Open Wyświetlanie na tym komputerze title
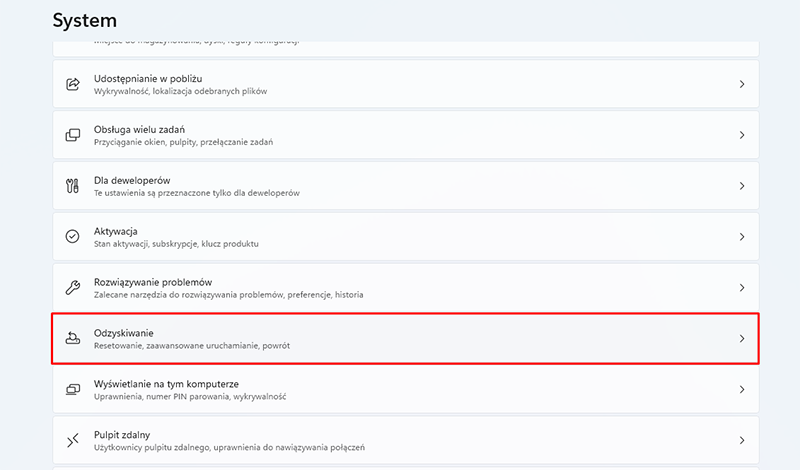800x470 pixels. [x=166, y=383]
